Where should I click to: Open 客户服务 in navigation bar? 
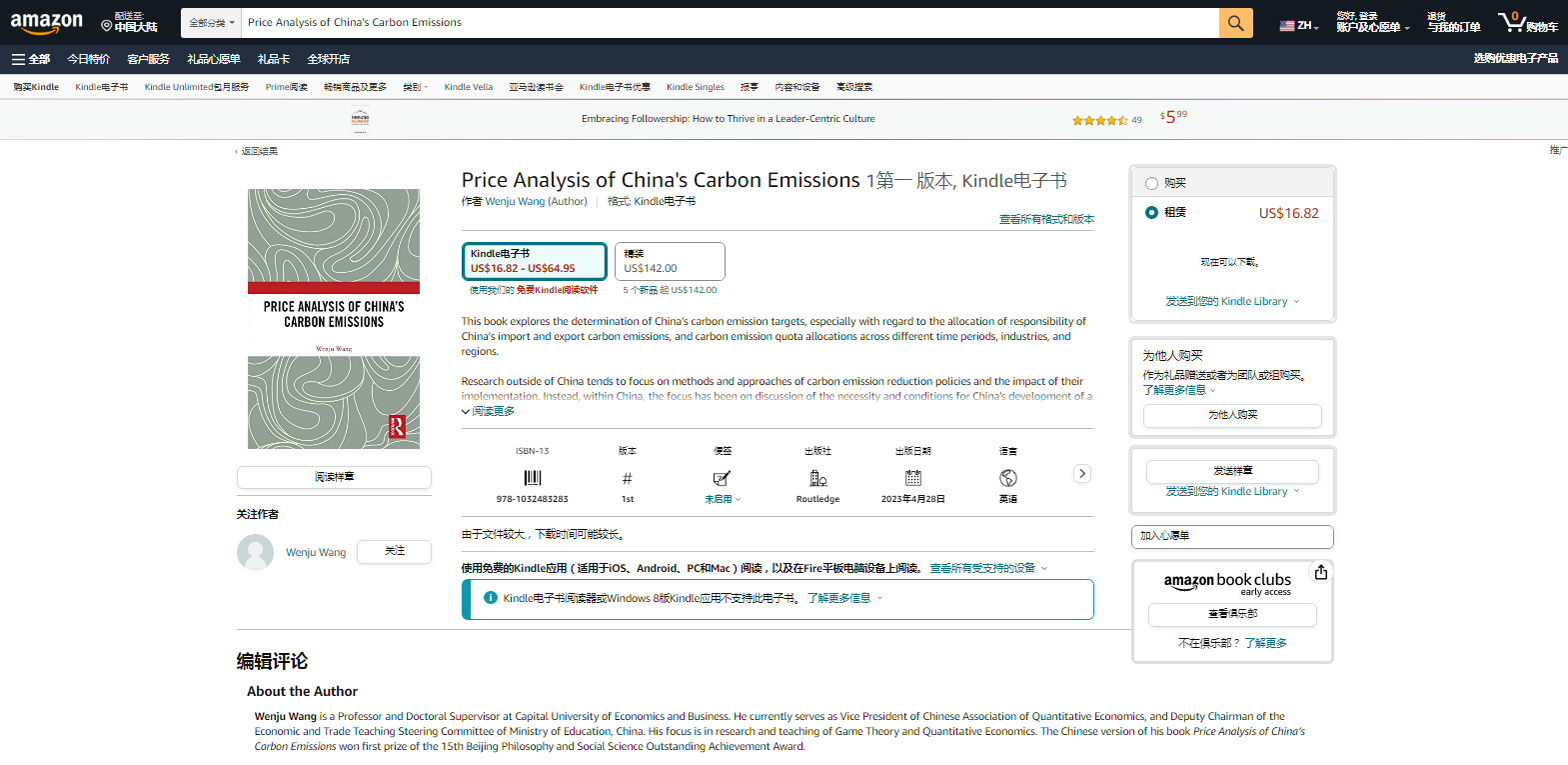(x=148, y=59)
